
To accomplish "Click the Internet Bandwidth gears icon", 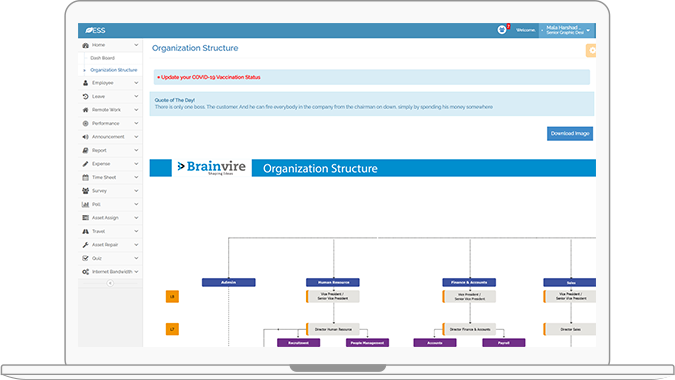I will pos(85,272).
